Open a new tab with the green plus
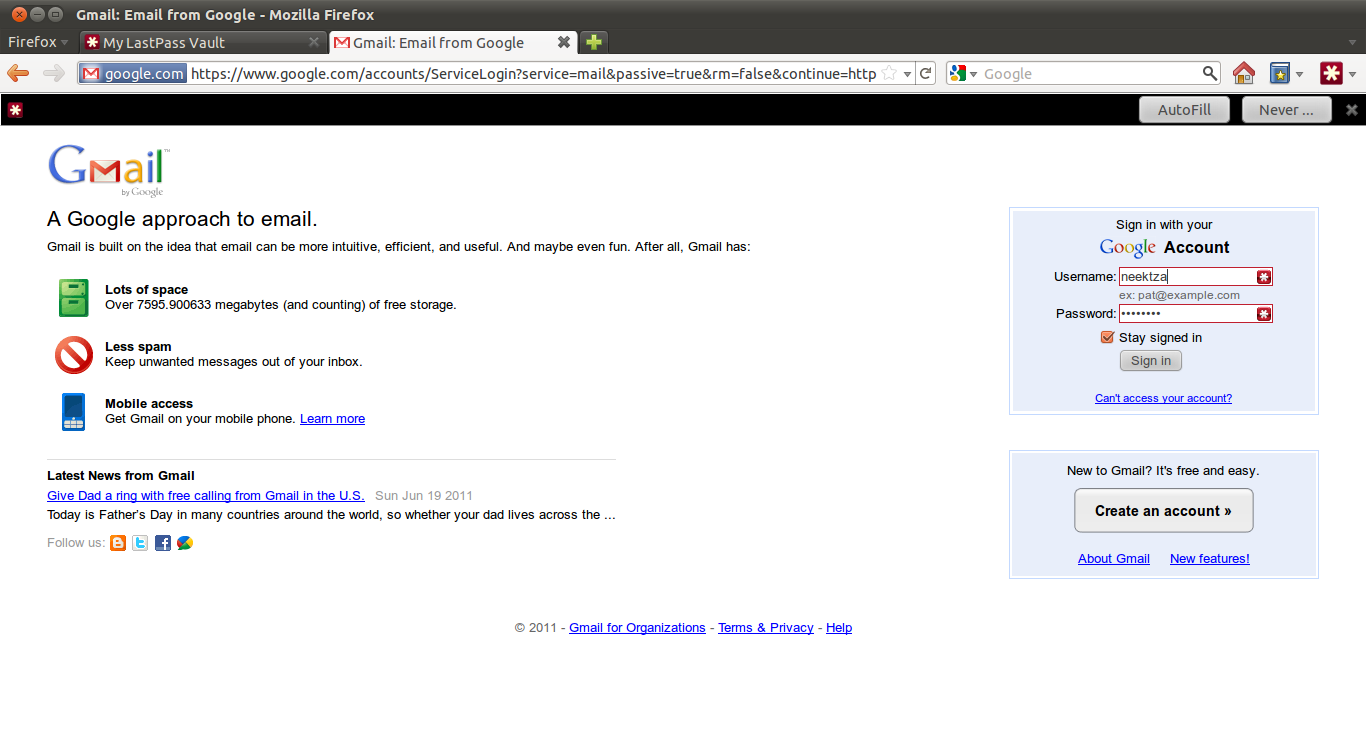1366x744 pixels. point(594,42)
